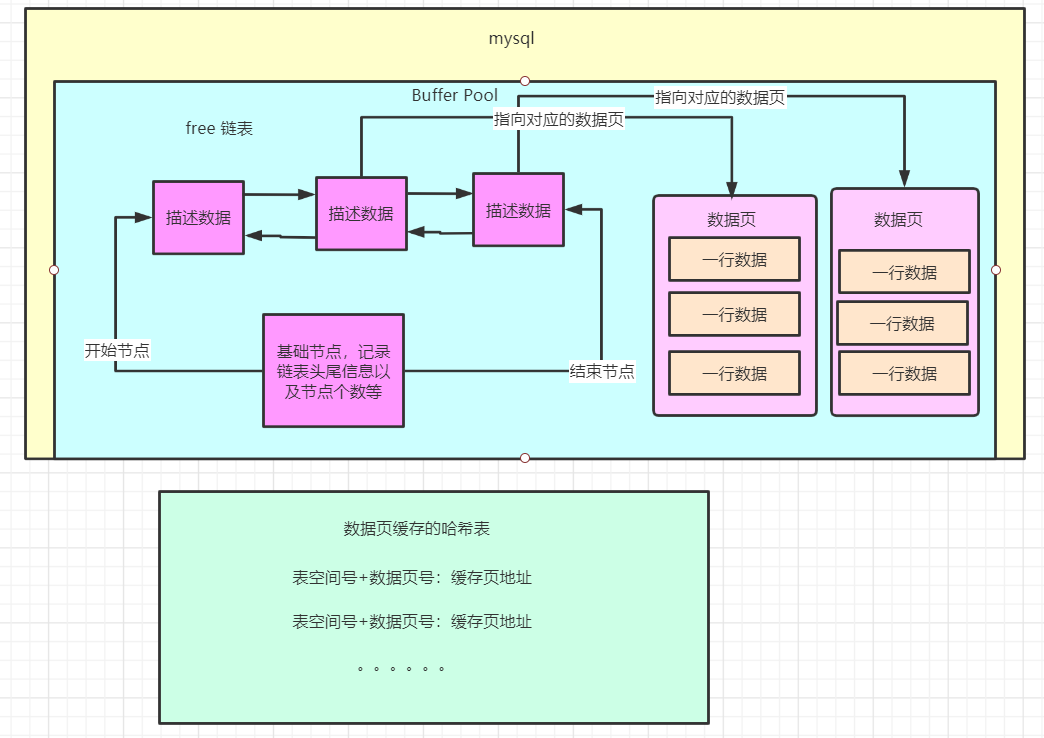Select the lower "指向对应的数据页" arrow label
Viewport: 1044px width, 738px height.
pyautogui.click(x=559, y=119)
